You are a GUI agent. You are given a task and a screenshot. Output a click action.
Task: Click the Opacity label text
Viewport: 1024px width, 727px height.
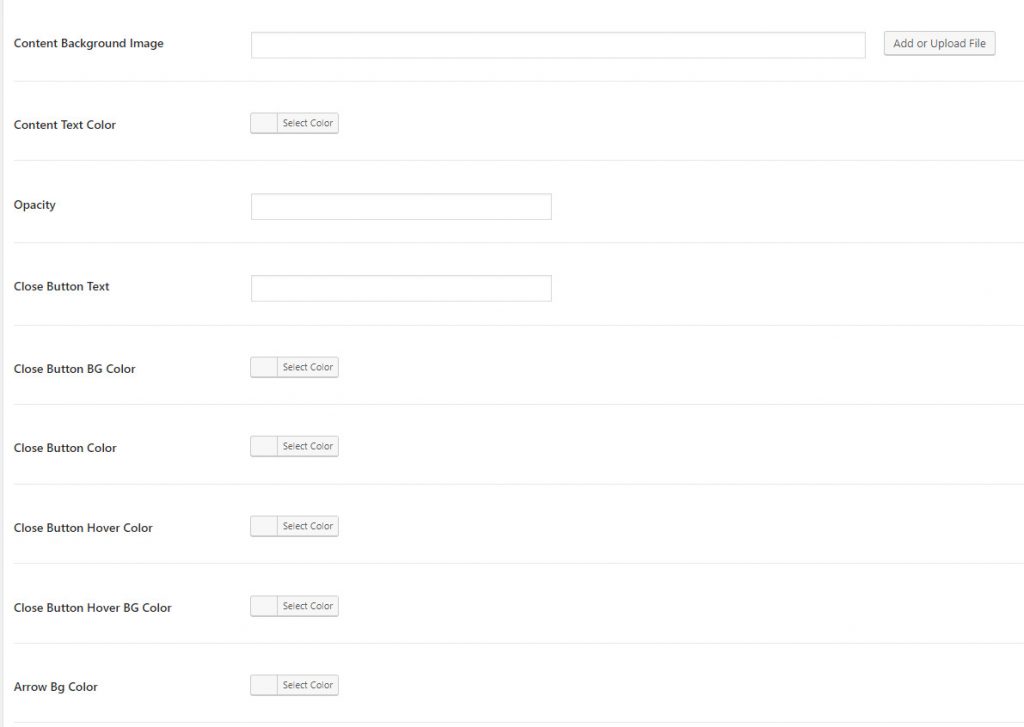(35, 205)
